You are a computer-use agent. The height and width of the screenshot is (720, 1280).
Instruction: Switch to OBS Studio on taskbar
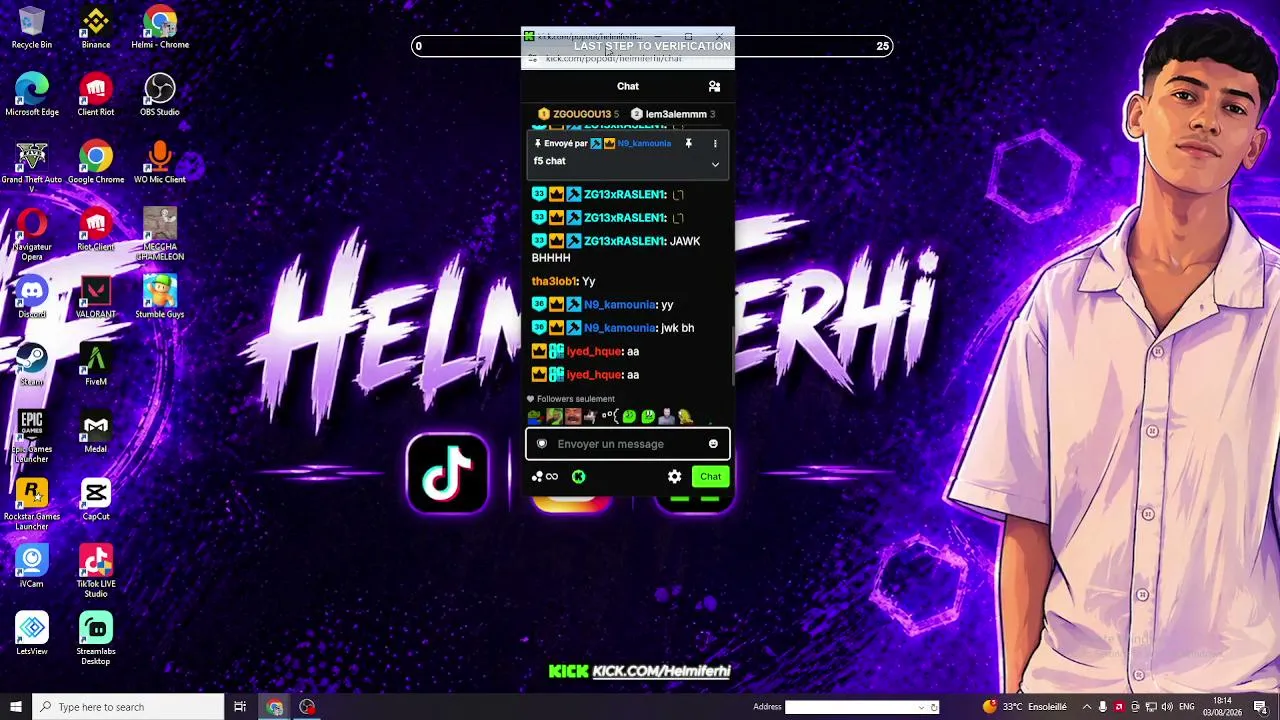point(307,707)
